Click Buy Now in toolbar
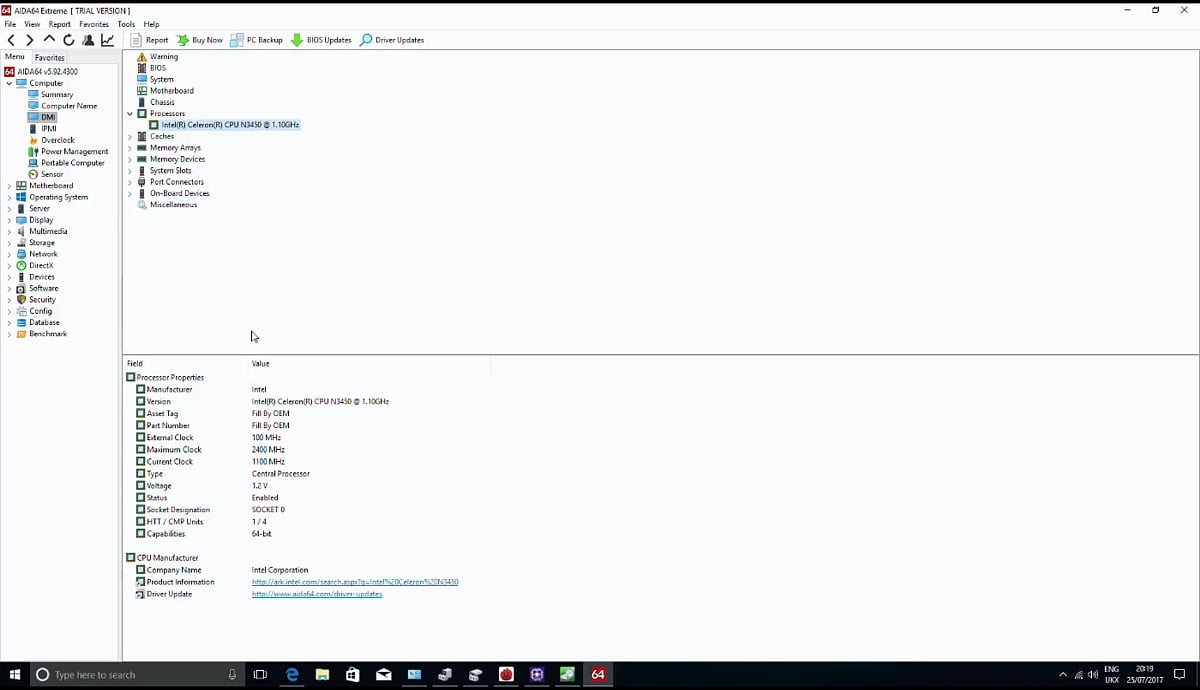Viewport: 1200px width, 690px height. point(200,40)
